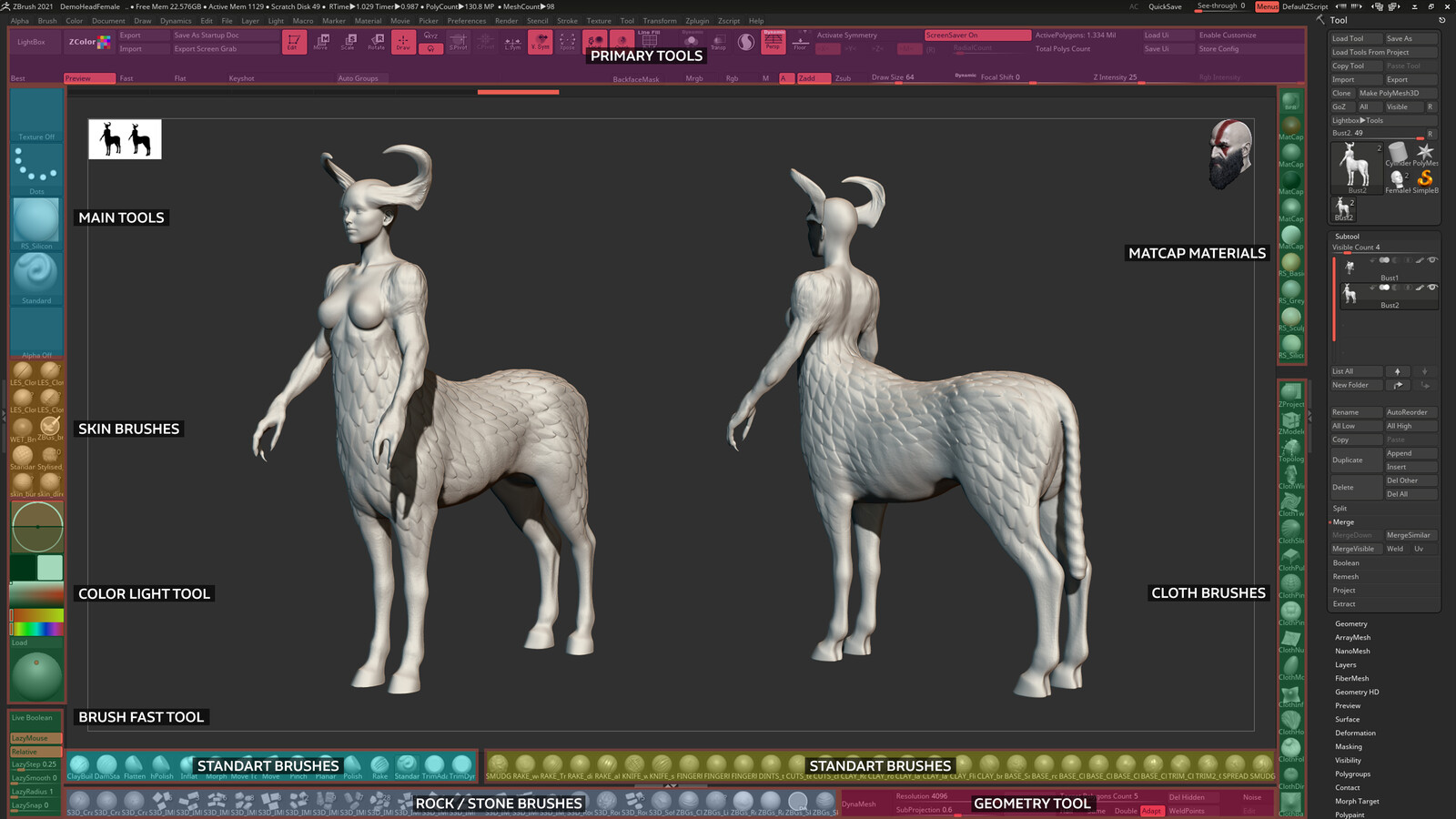Open the Document menu
Screen dimensions: 1456x819
point(108,21)
